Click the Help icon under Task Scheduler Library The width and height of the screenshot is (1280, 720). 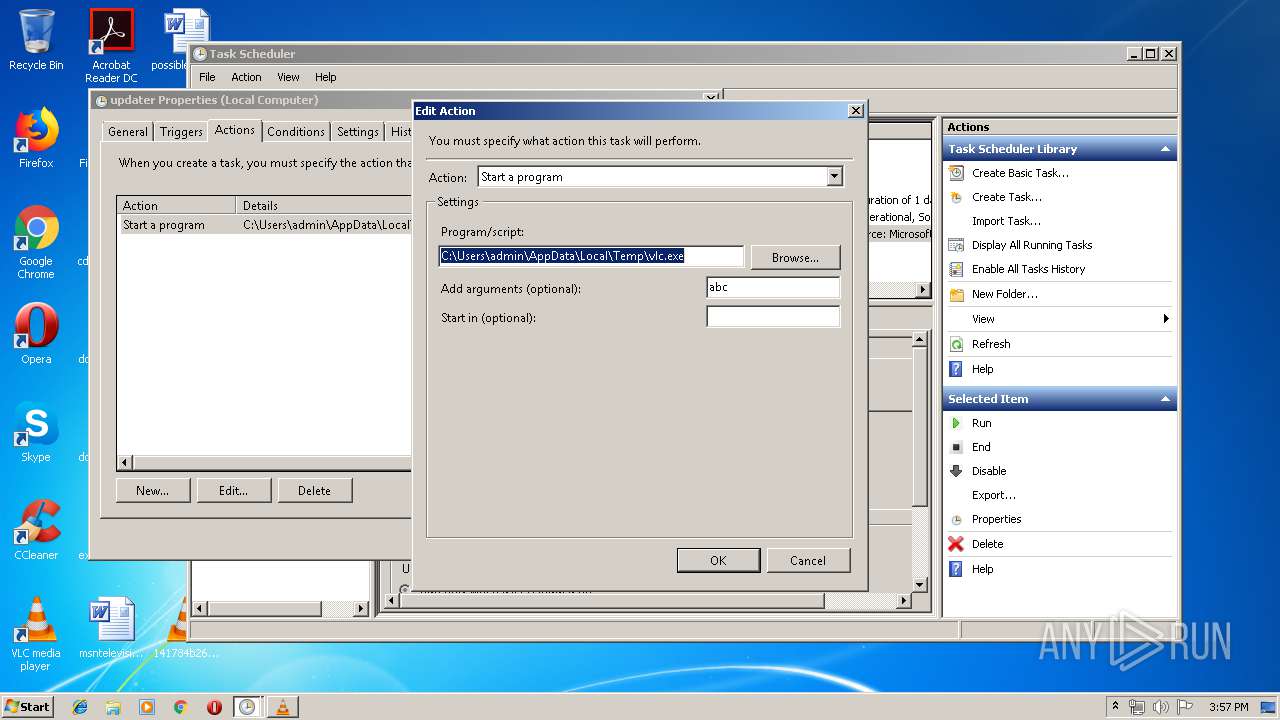[x=956, y=369]
